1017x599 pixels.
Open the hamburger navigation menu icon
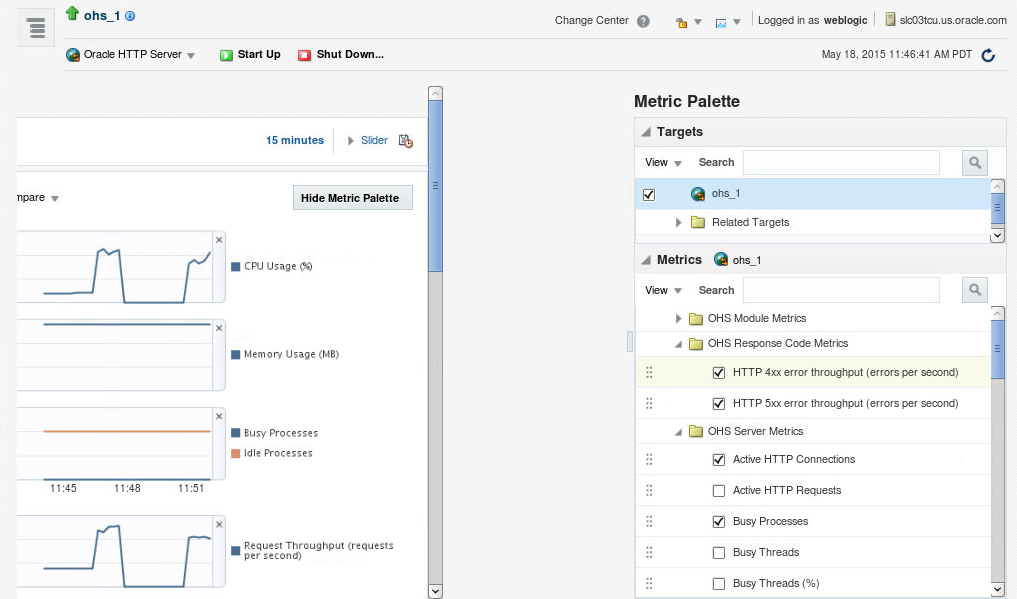click(x=36, y=28)
